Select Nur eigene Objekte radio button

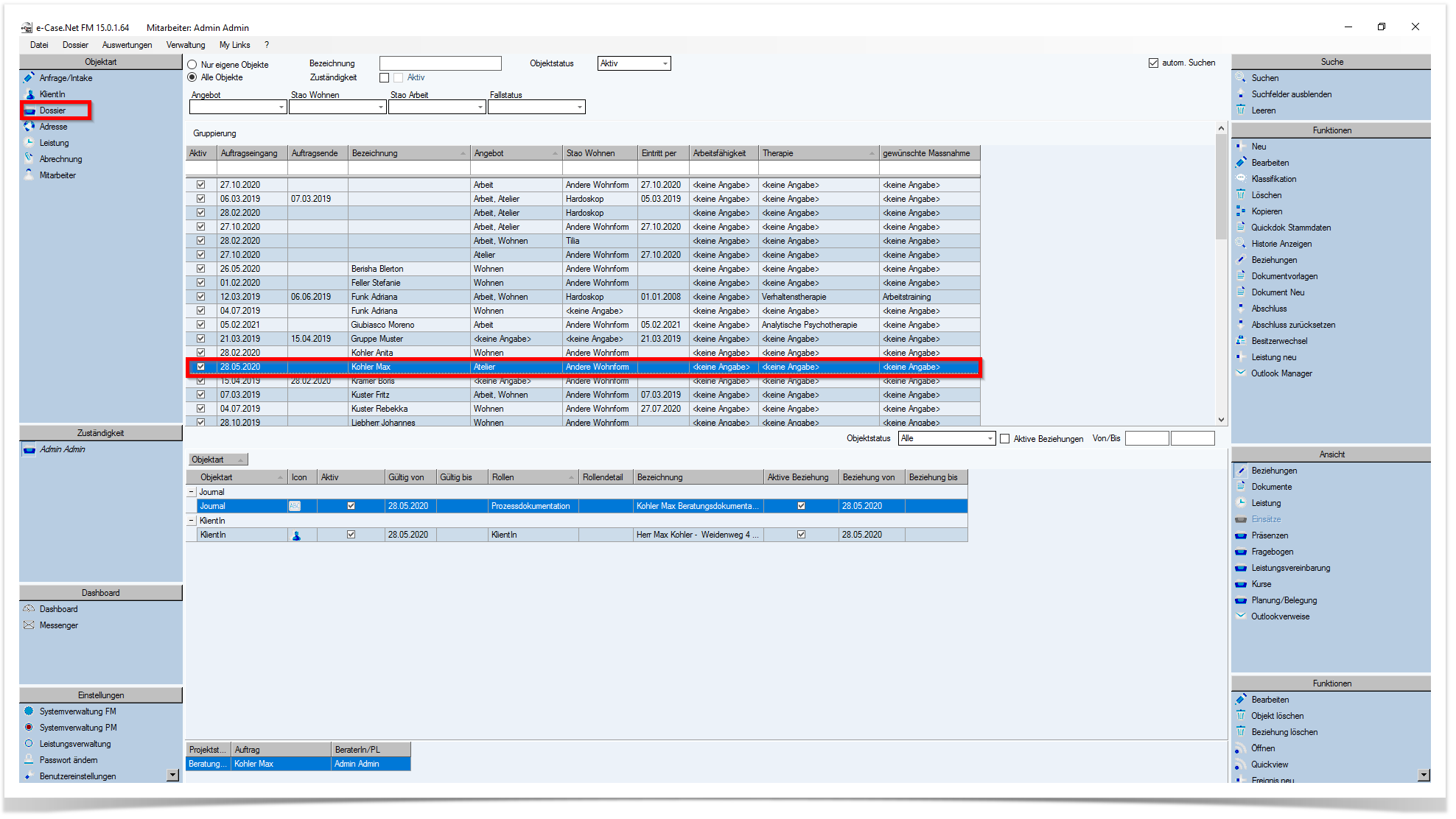(x=192, y=65)
